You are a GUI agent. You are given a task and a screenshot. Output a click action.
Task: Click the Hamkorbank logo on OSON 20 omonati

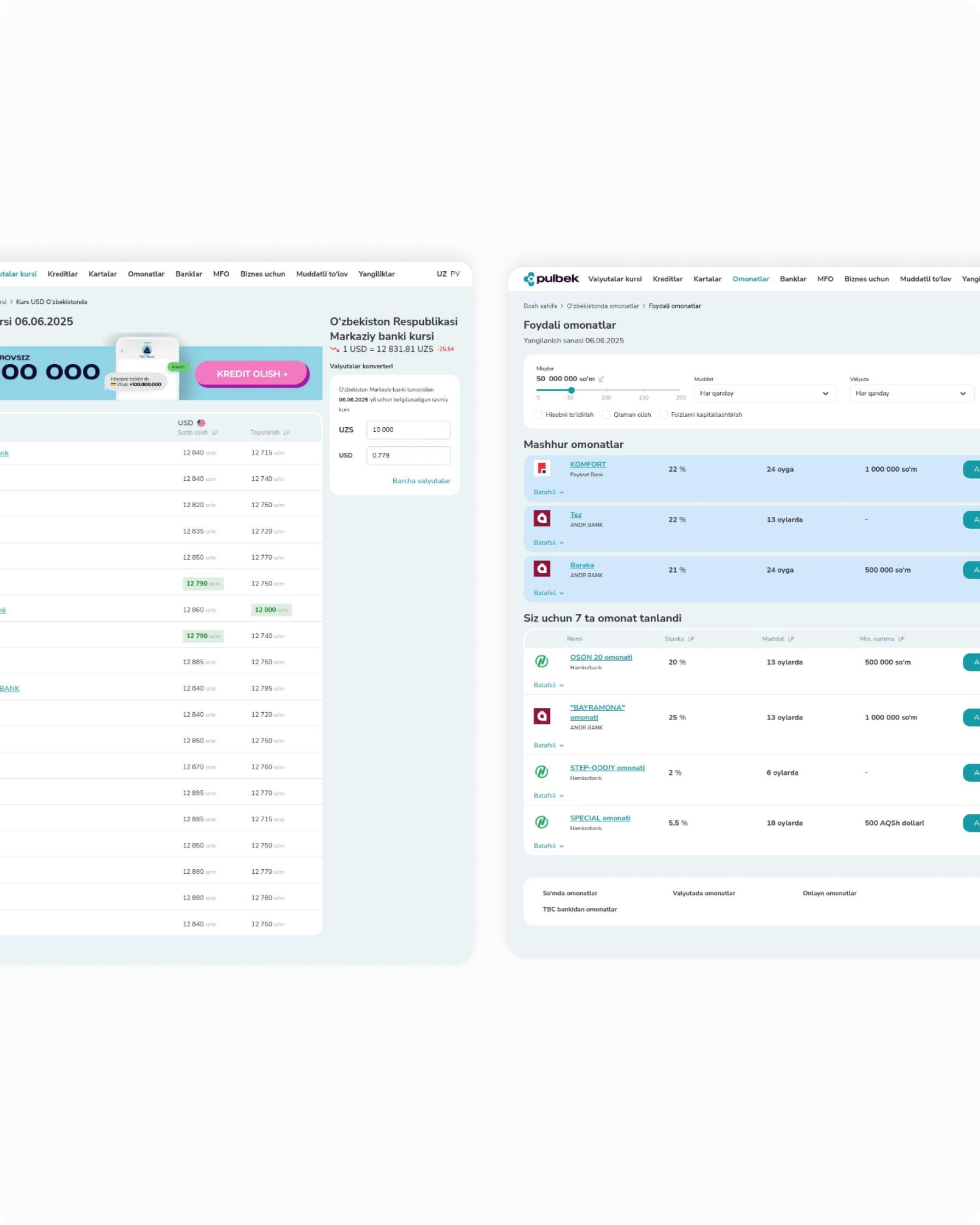click(x=541, y=661)
